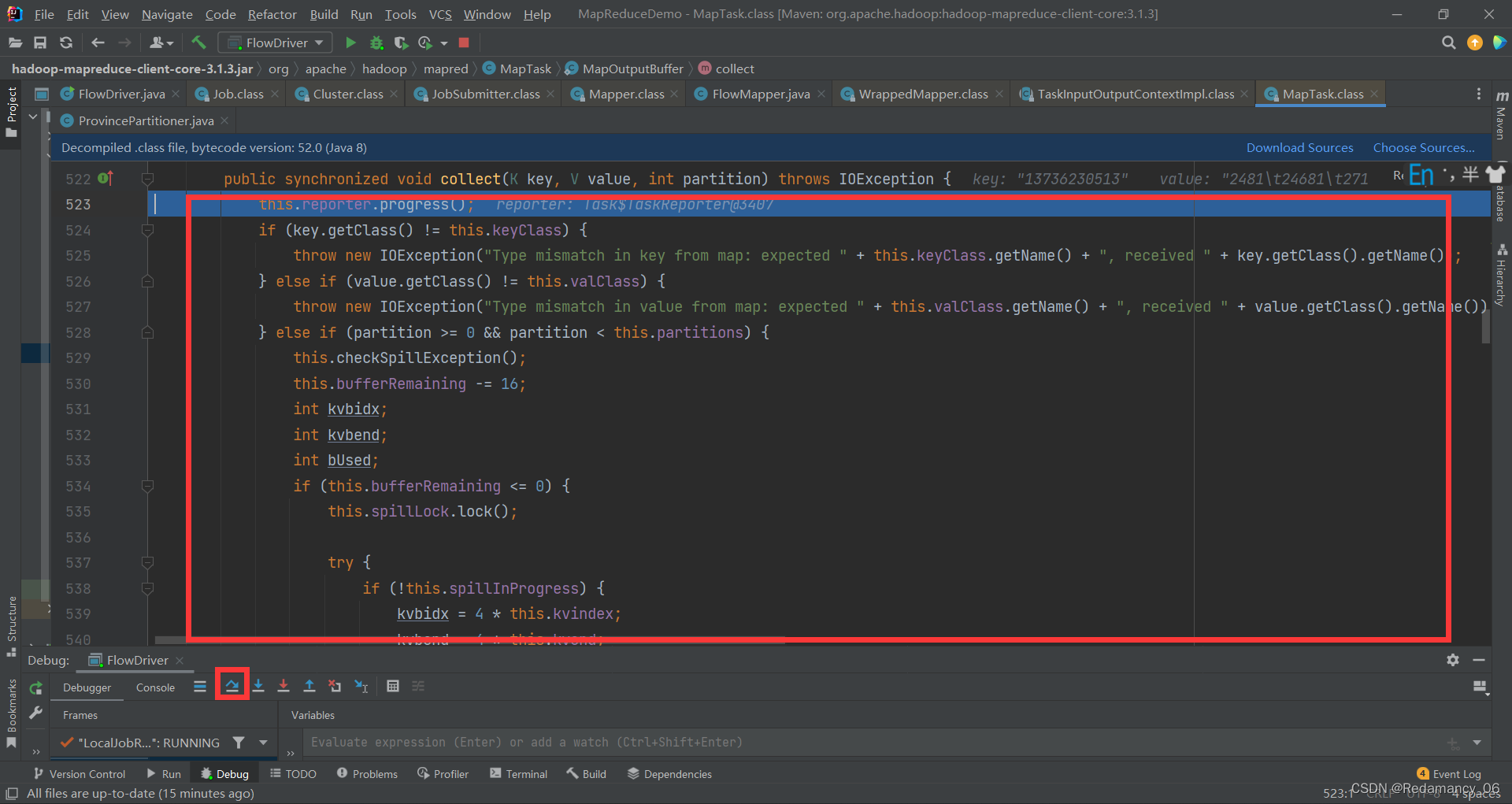The image size is (1512, 804).
Task: Open the Refactor menu
Action: pos(272,14)
